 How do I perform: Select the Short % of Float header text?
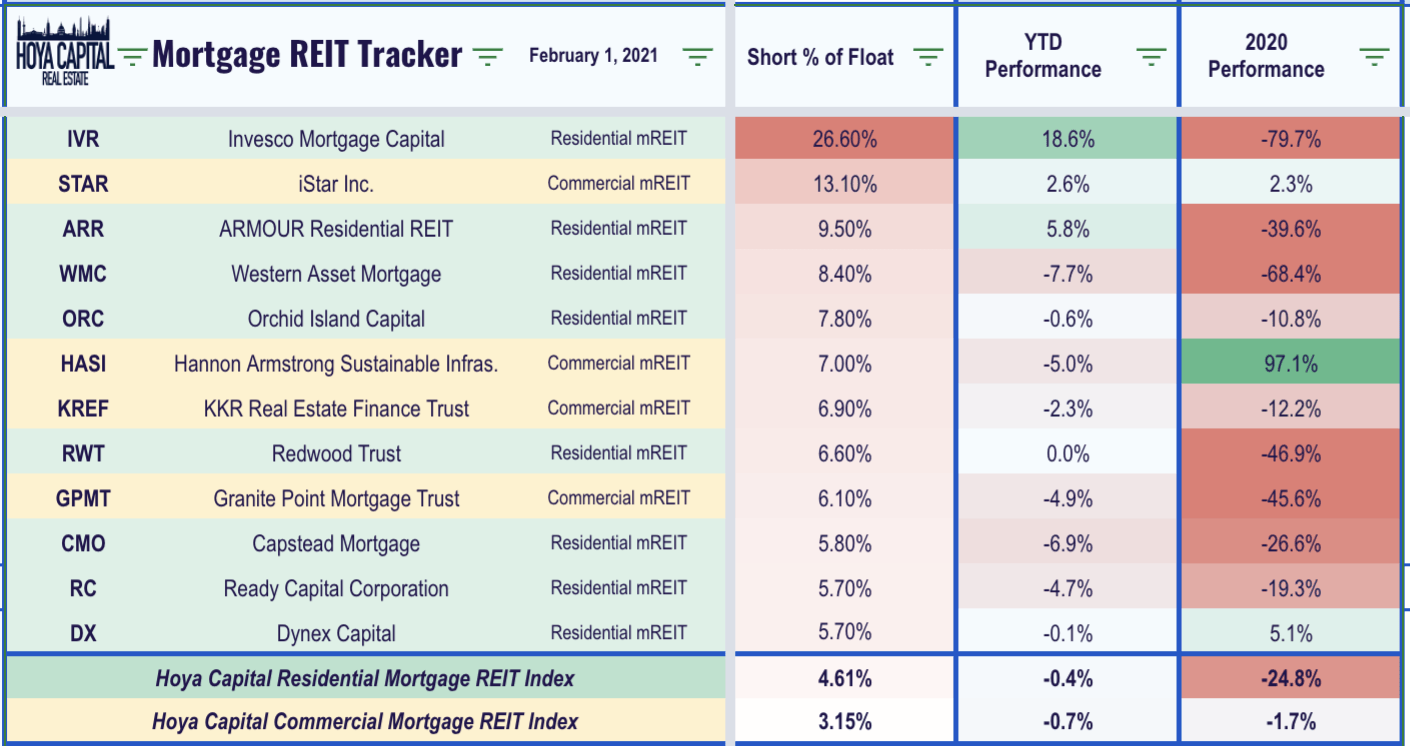coord(820,57)
